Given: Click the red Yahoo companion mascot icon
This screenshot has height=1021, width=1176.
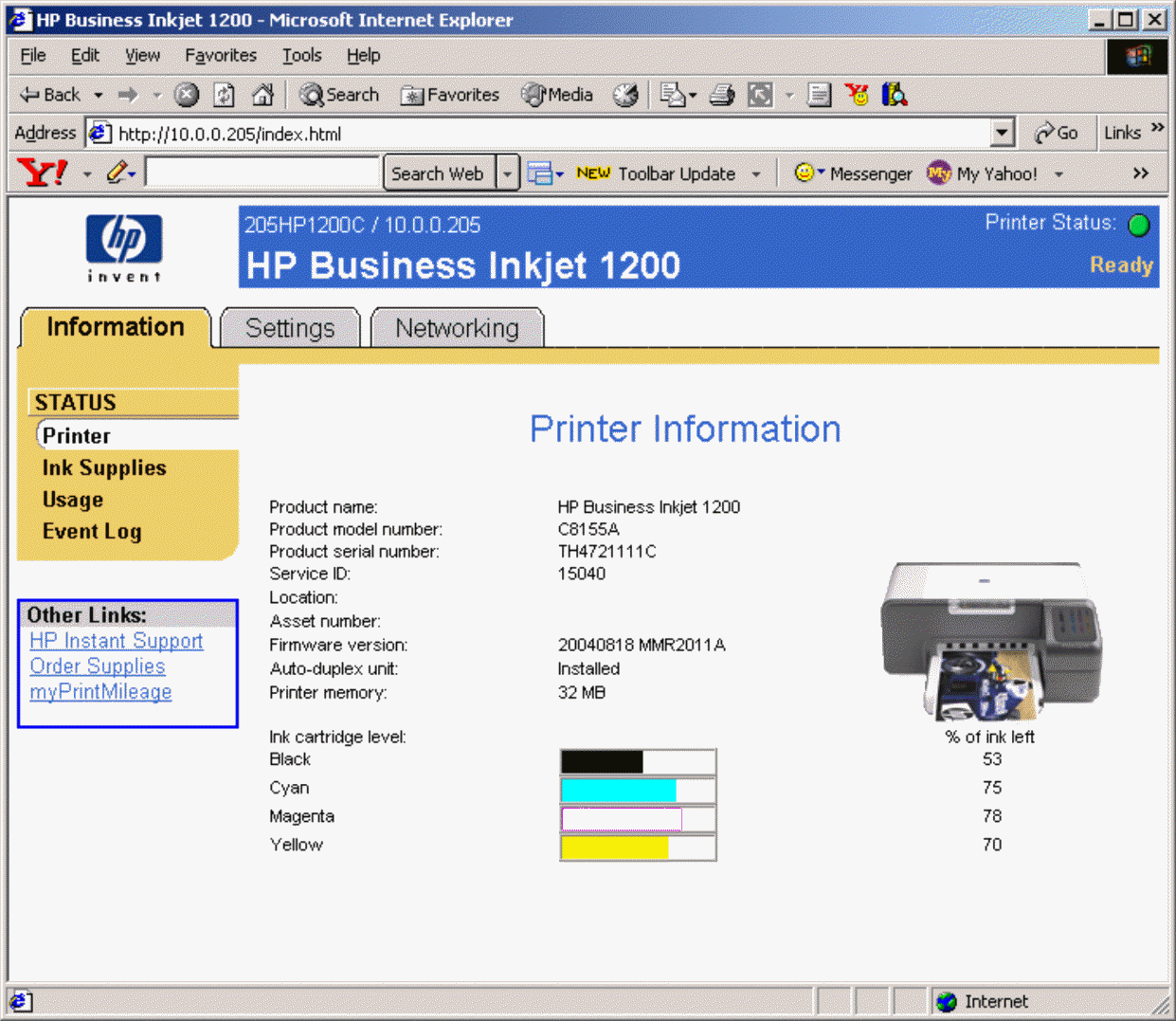Looking at the screenshot, I should click(x=857, y=95).
